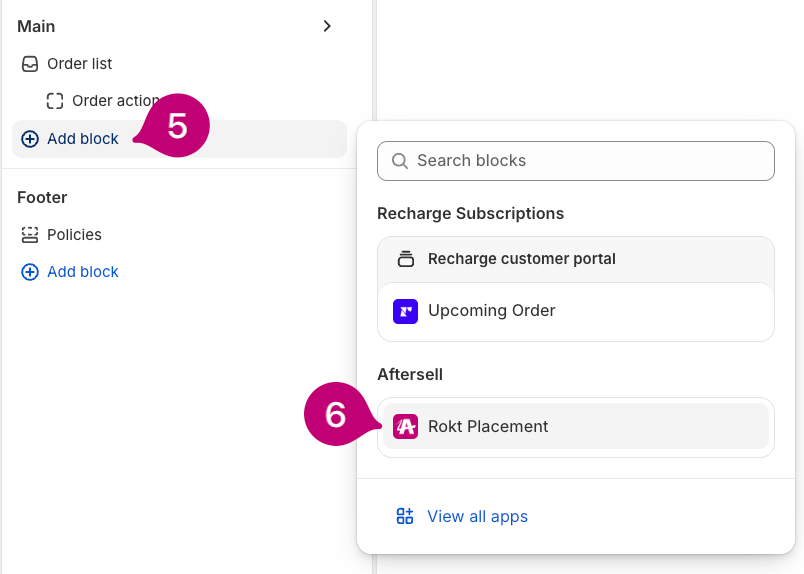Expand the Main section chevron
The height and width of the screenshot is (574, 804).
[327, 26]
